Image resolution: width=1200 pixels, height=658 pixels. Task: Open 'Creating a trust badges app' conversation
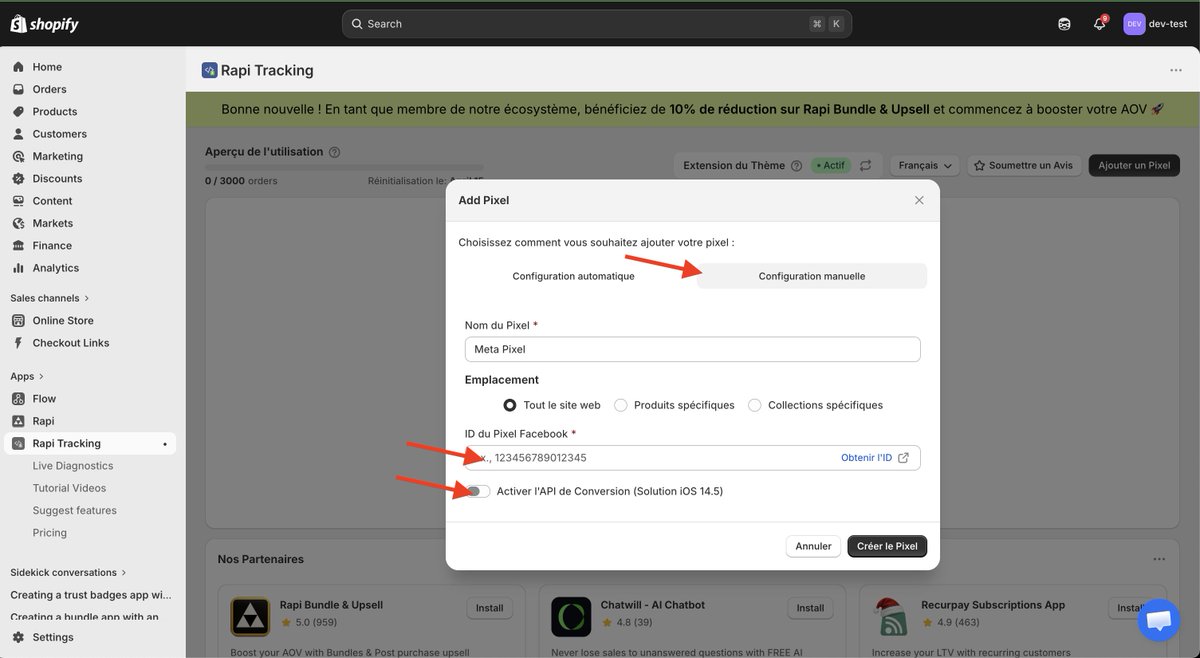click(90, 595)
